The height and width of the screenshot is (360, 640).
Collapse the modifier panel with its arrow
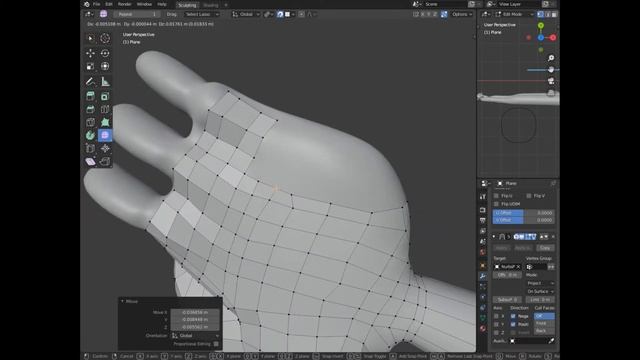[x=493, y=237]
